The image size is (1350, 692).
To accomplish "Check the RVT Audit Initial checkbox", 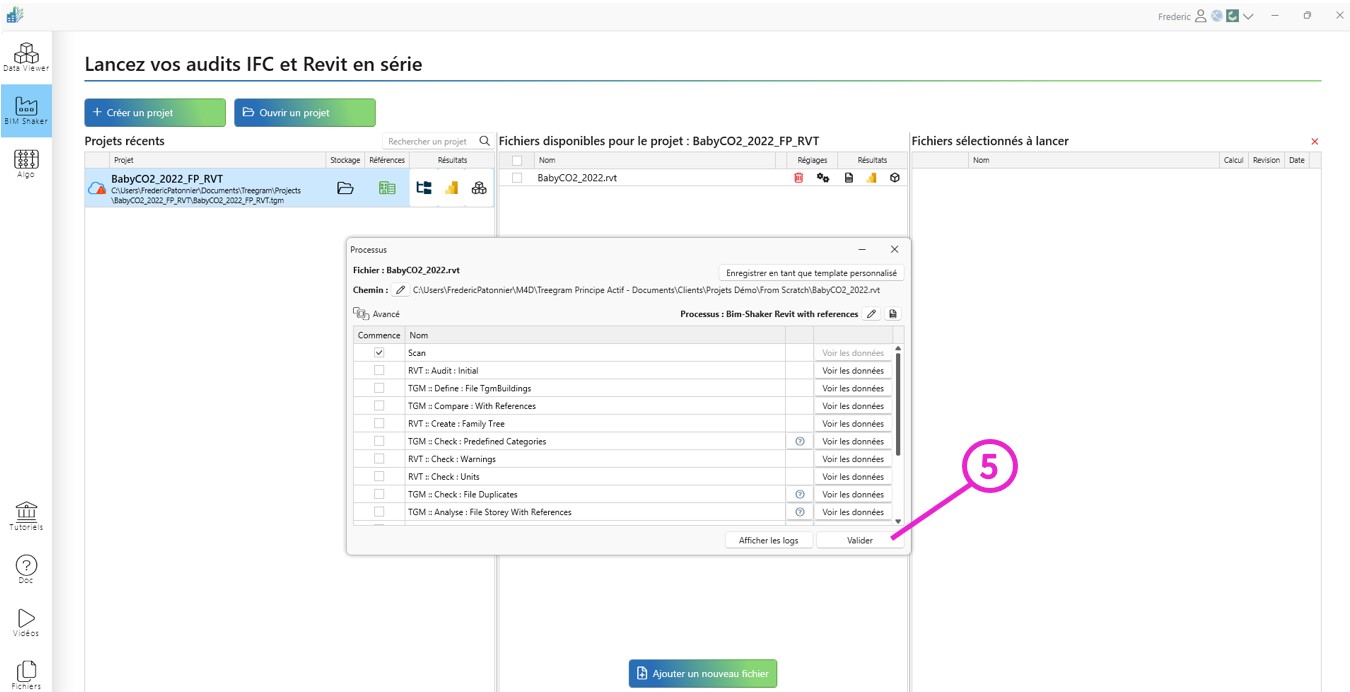I will [x=379, y=371].
